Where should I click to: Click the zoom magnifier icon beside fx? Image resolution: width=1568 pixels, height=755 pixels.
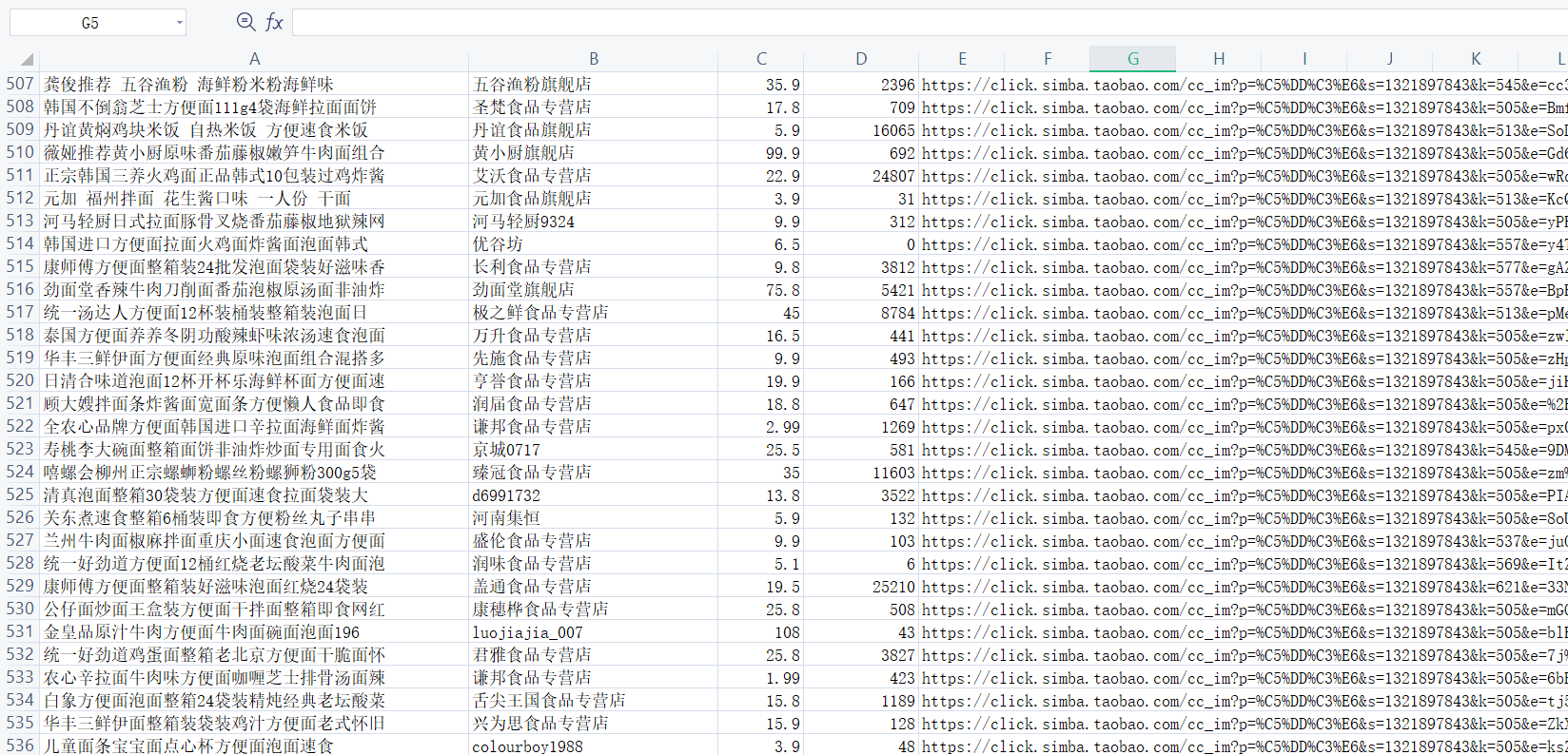[x=245, y=22]
